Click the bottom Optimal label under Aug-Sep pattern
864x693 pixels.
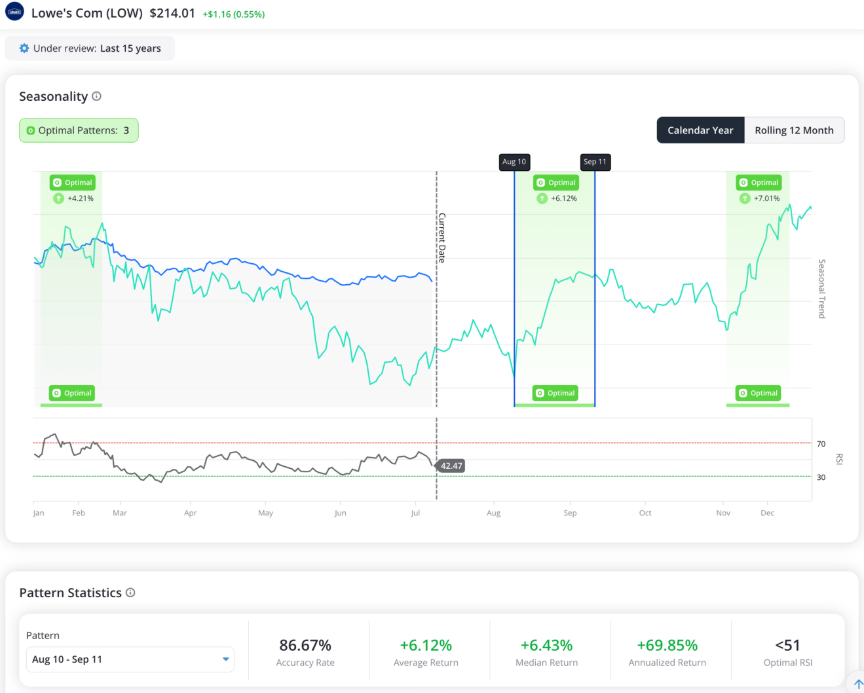(555, 393)
